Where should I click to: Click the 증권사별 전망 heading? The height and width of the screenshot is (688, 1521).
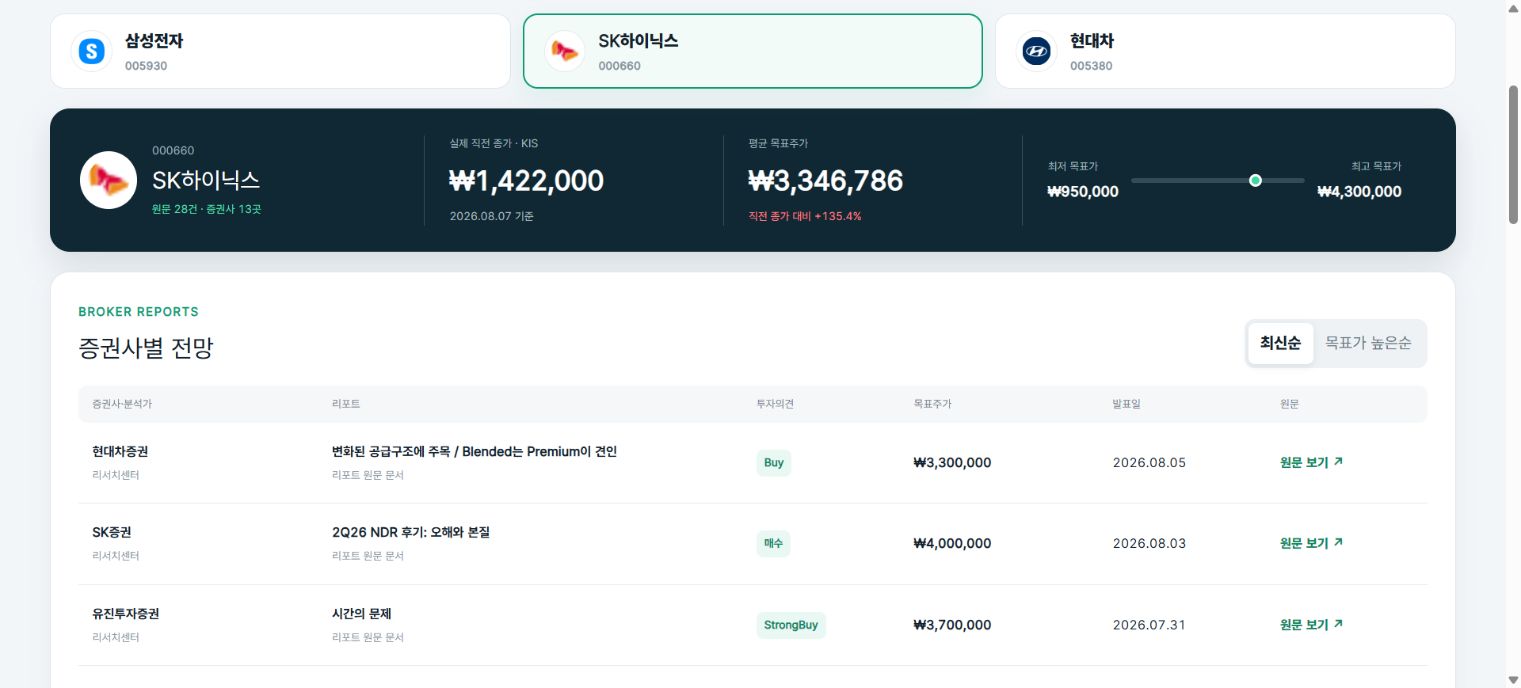point(146,348)
